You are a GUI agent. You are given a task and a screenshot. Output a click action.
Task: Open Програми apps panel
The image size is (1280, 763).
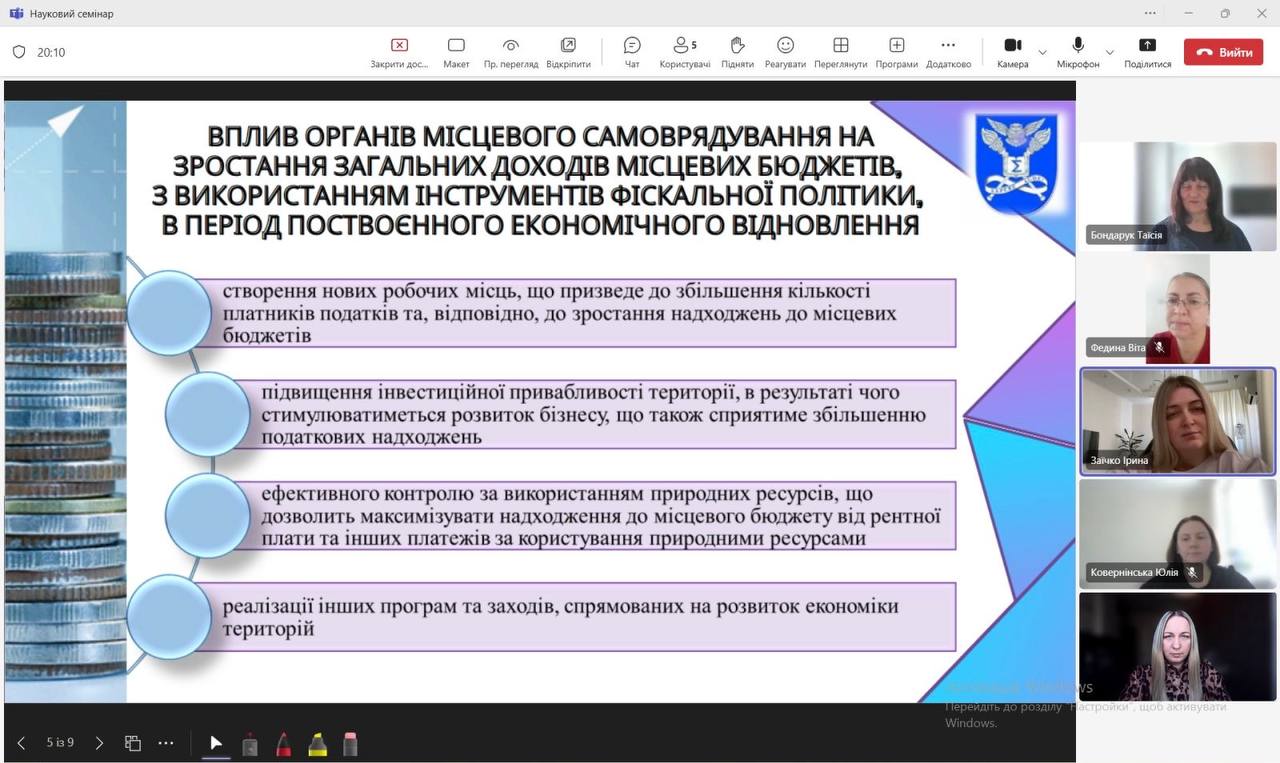pyautogui.click(x=896, y=52)
